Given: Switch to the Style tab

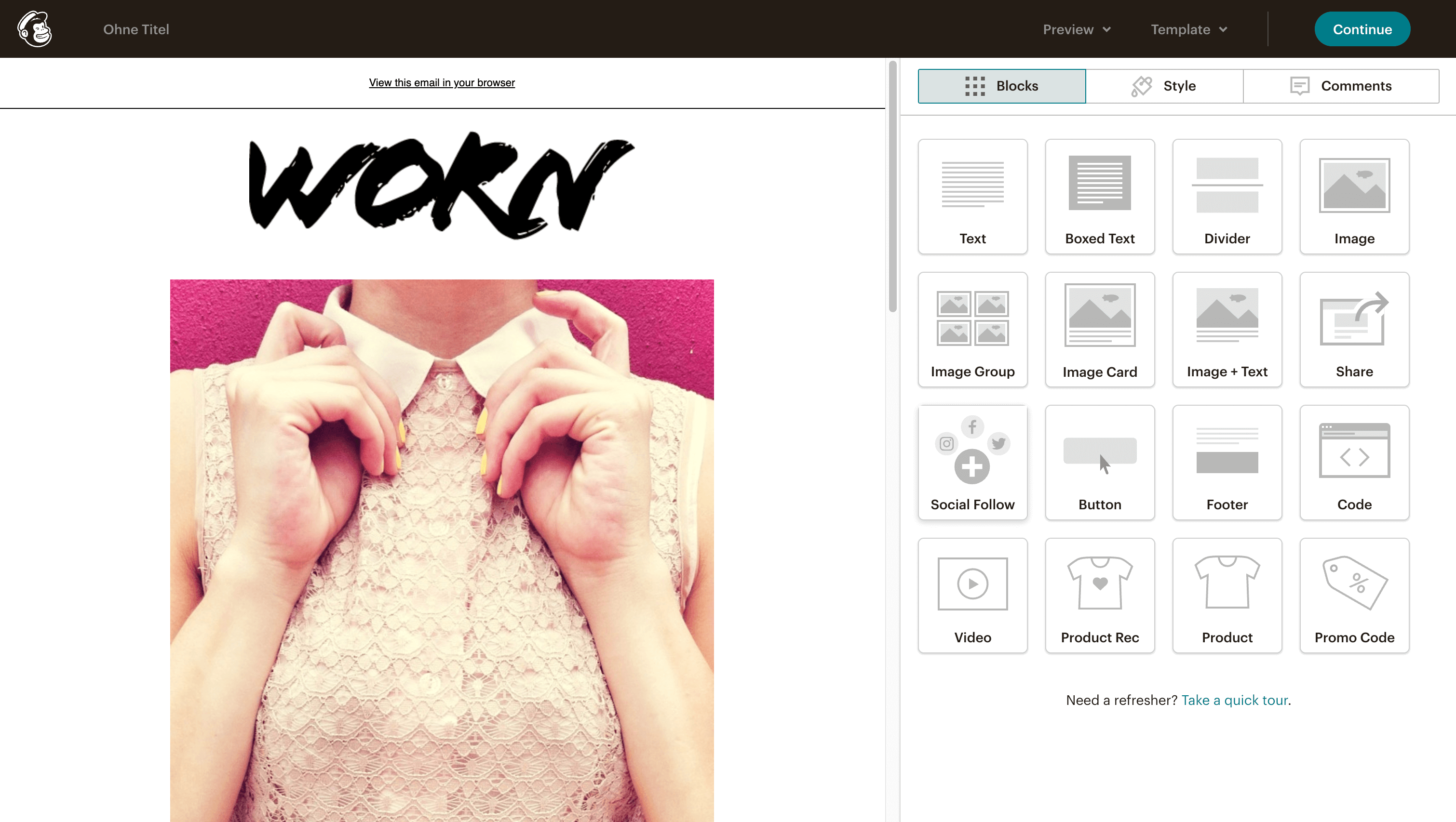Looking at the screenshot, I should (1164, 86).
